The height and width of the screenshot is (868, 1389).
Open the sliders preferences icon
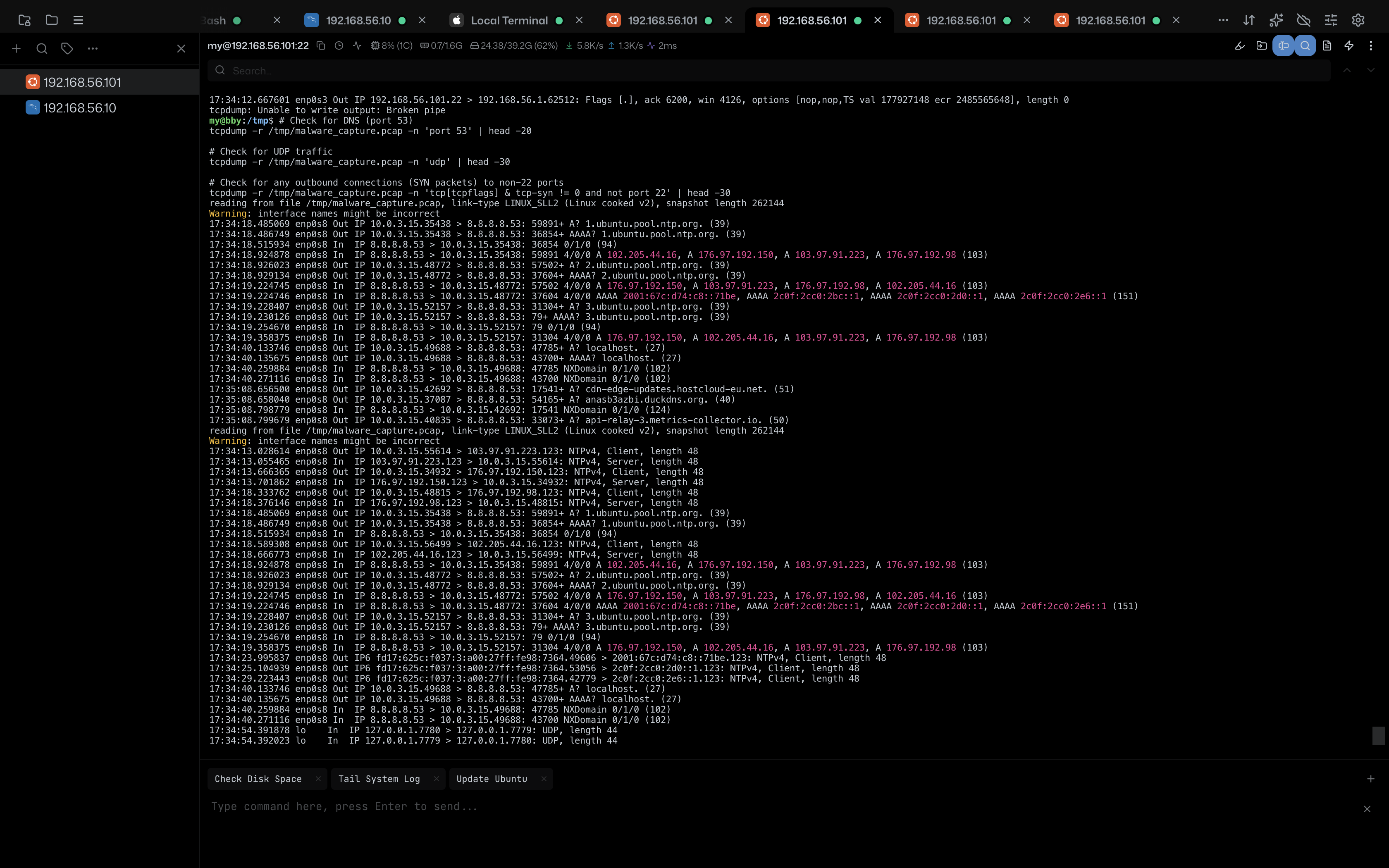pyautogui.click(x=1330, y=20)
